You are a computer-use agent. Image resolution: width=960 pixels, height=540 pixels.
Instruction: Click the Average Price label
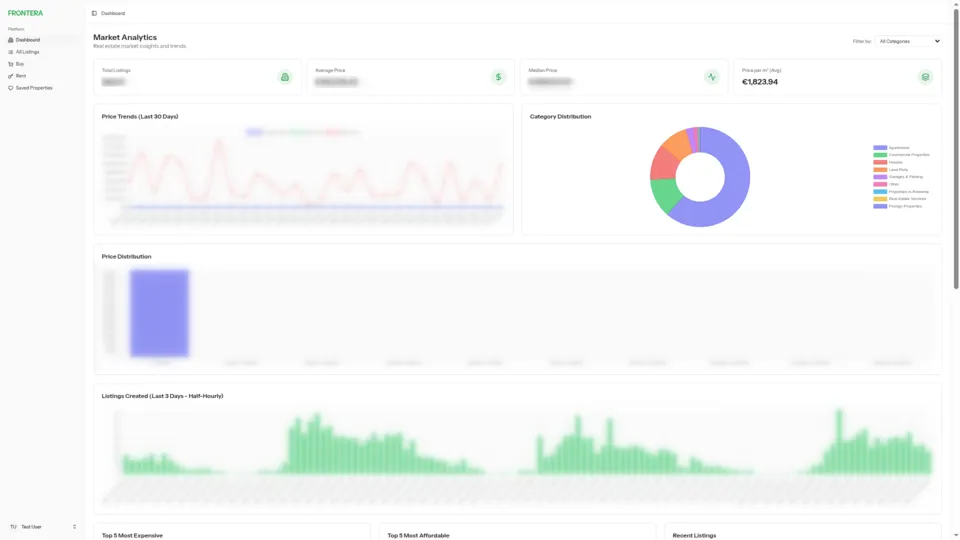(x=330, y=70)
